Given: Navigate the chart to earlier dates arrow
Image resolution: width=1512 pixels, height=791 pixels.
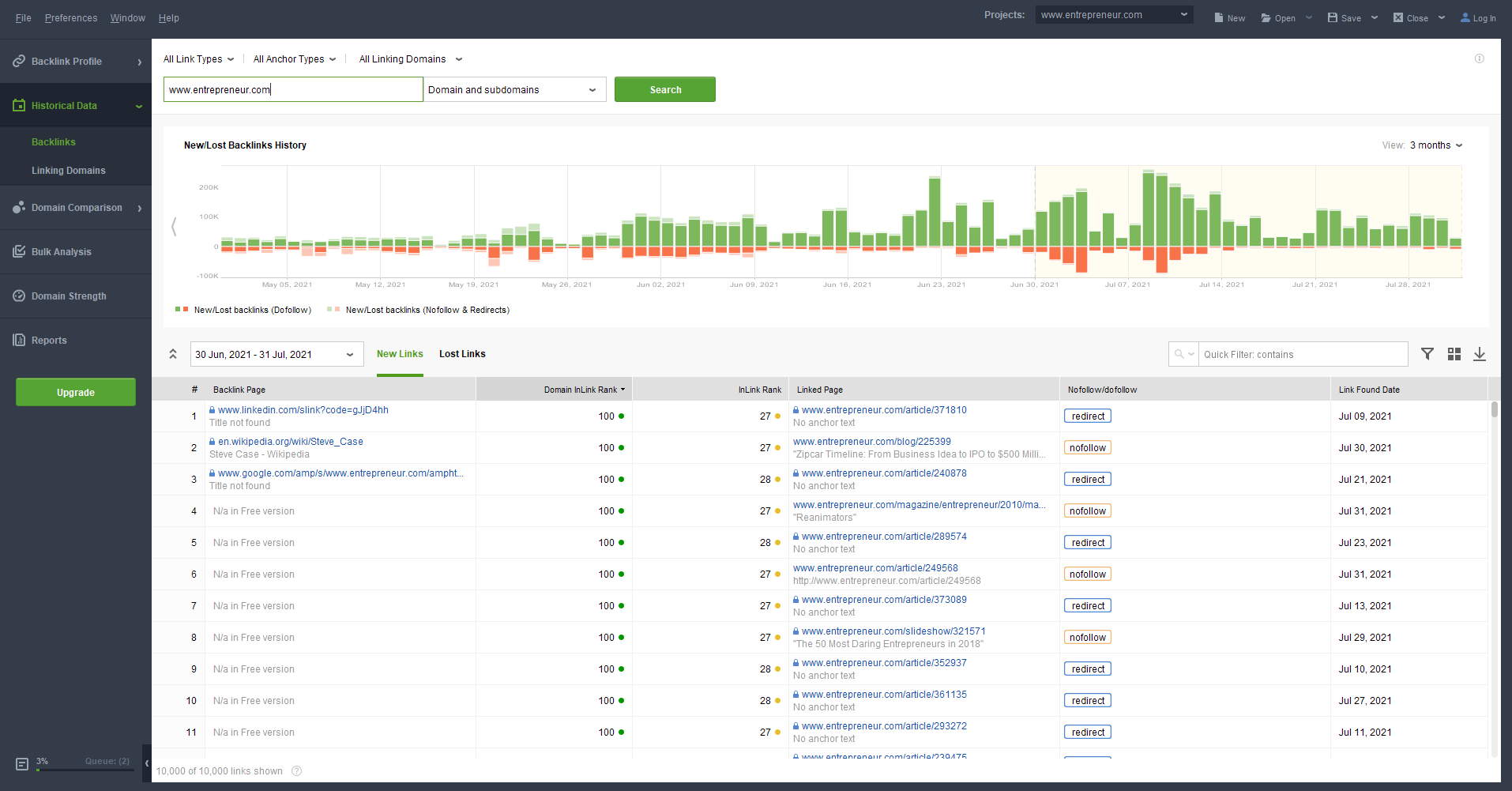Looking at the screenshot, I should coord(174,227).
